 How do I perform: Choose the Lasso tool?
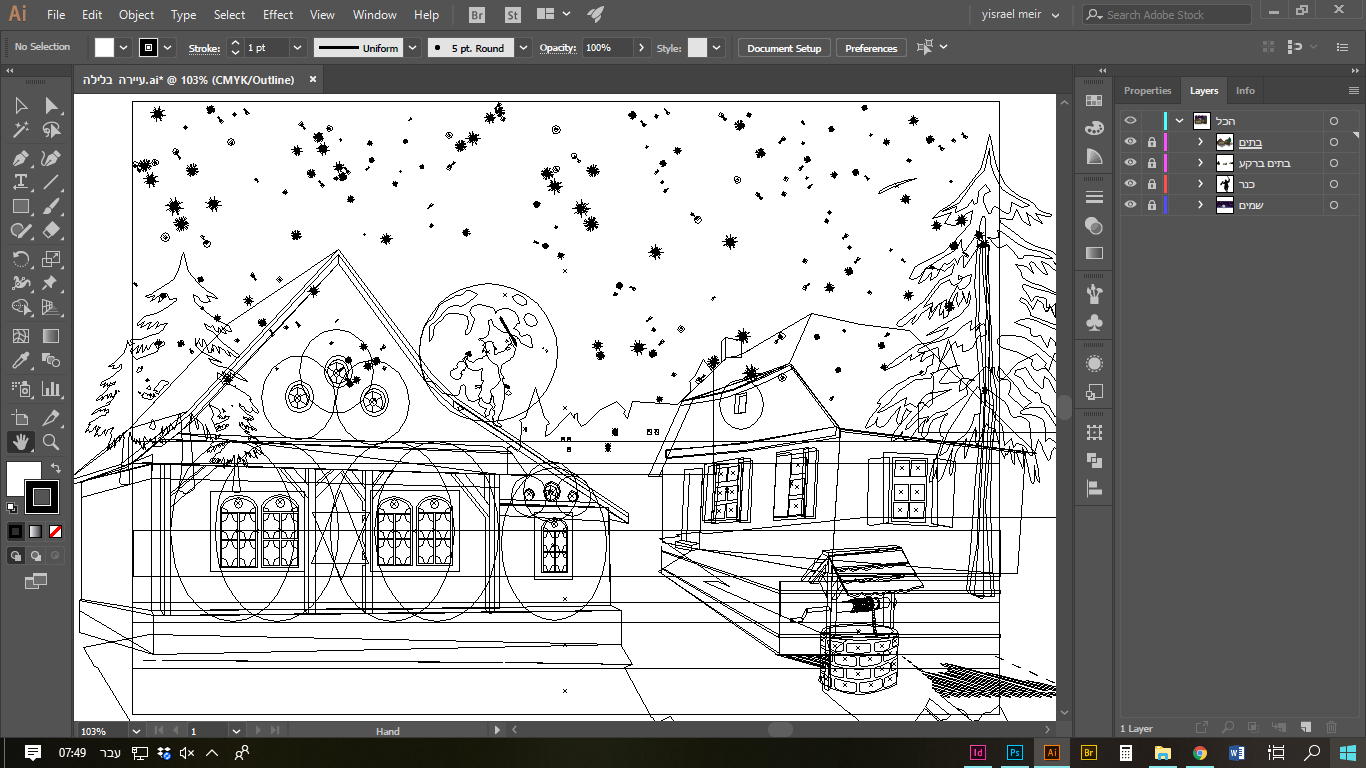[x=51, y=130]
